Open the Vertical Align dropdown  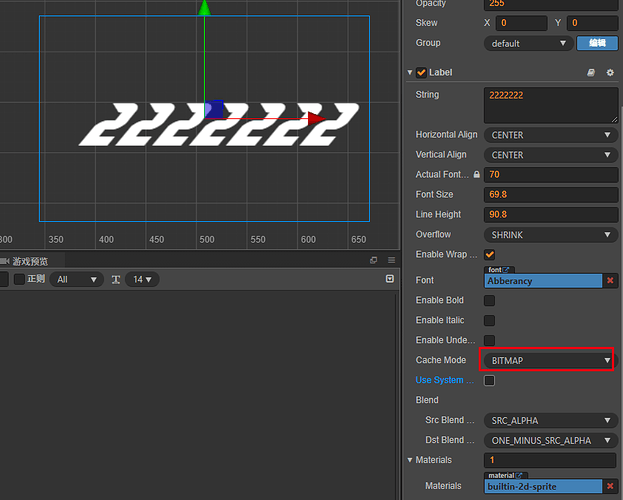tap(551, 155)
